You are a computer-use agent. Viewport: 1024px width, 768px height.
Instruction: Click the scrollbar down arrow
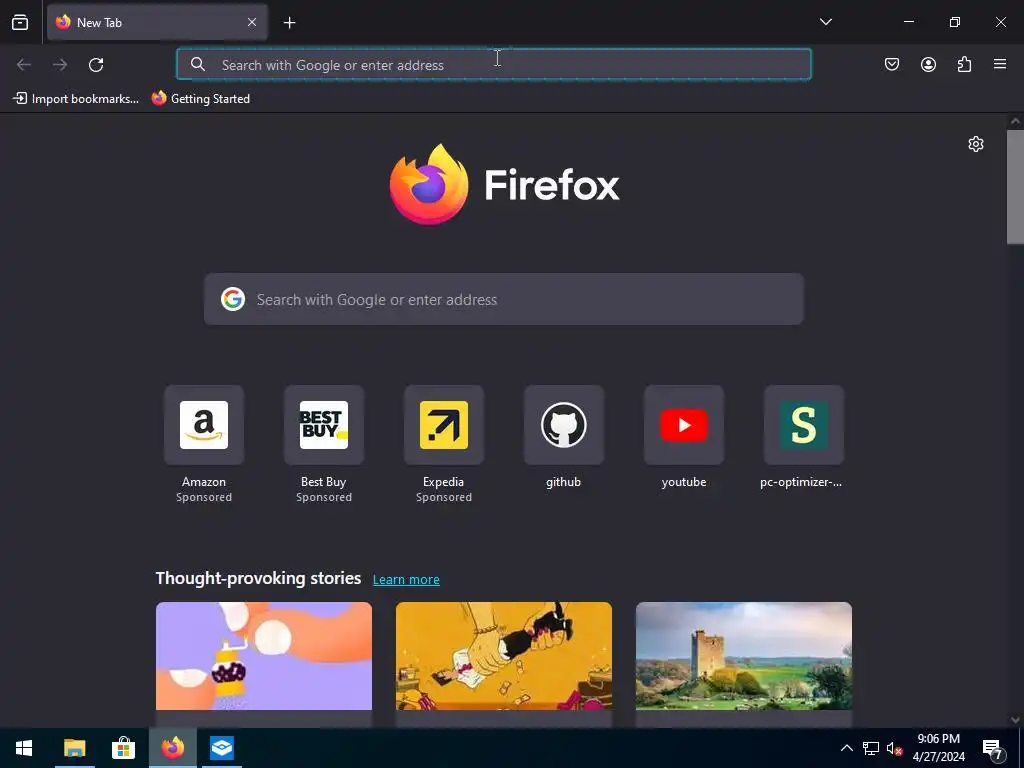1015,720
